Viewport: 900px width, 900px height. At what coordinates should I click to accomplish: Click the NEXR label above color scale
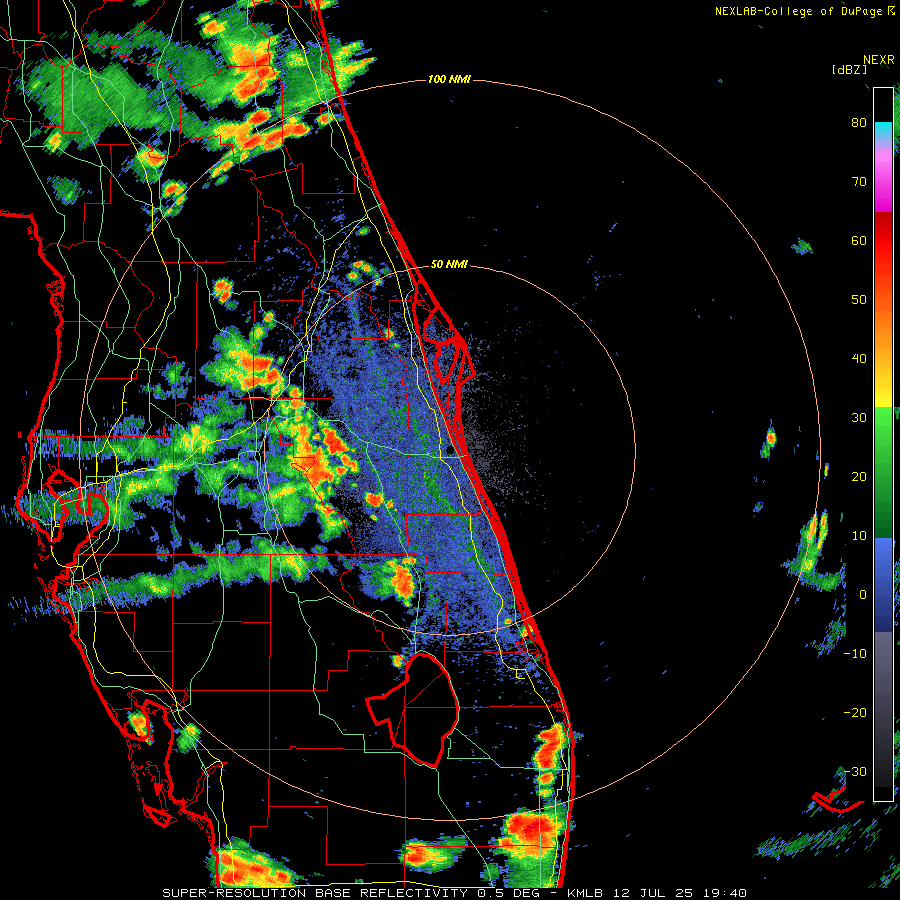tap(879, 60)
